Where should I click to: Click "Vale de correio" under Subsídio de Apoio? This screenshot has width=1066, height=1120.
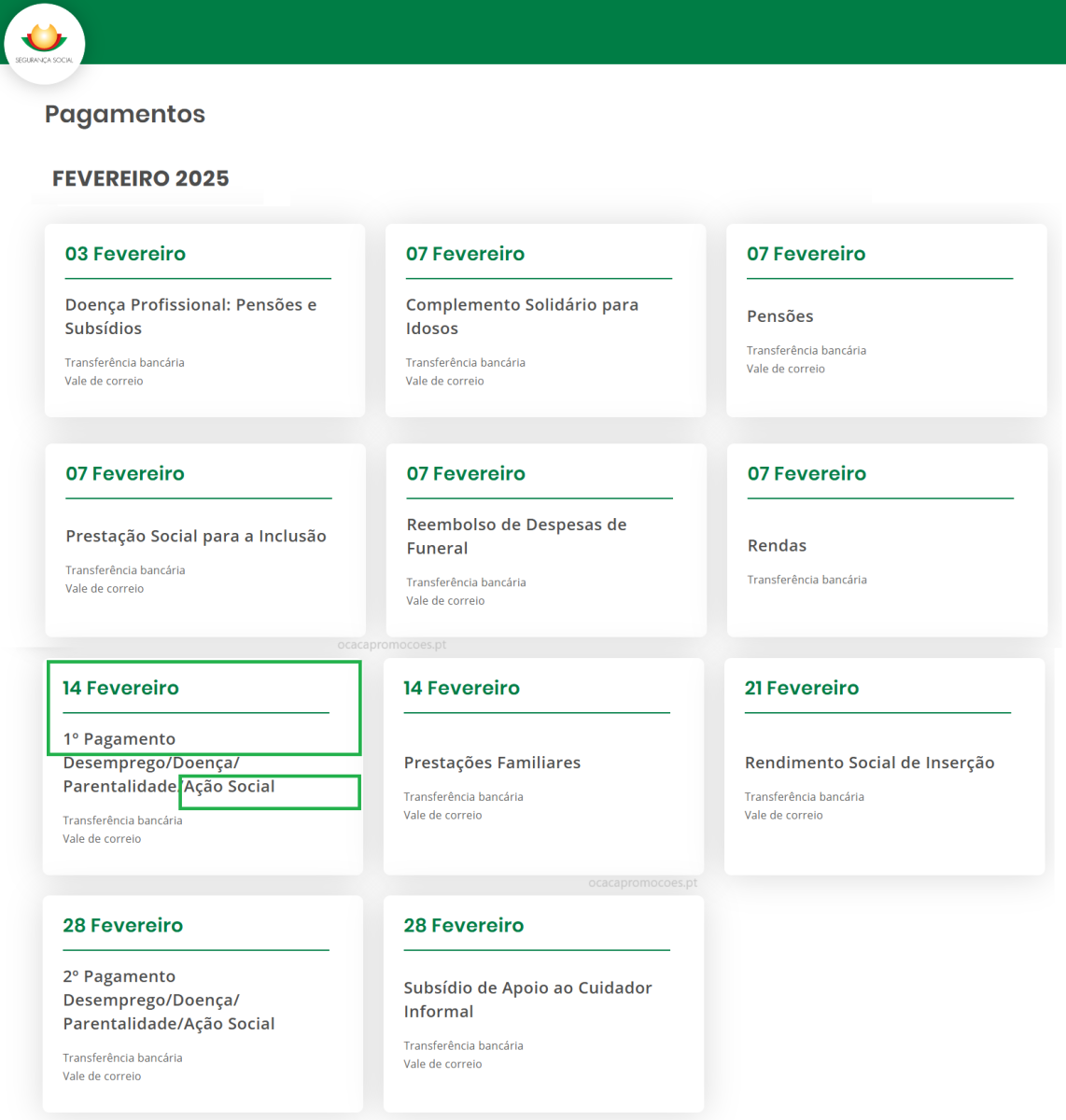pyautogui.click(x=442, y=1064)
